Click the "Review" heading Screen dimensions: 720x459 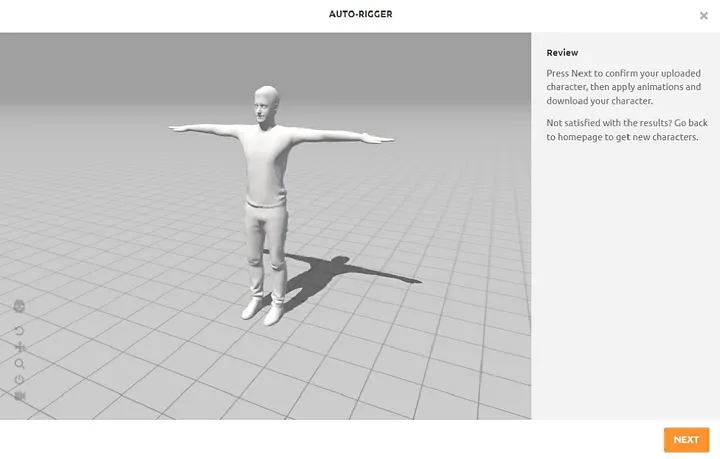pos(562,53)
